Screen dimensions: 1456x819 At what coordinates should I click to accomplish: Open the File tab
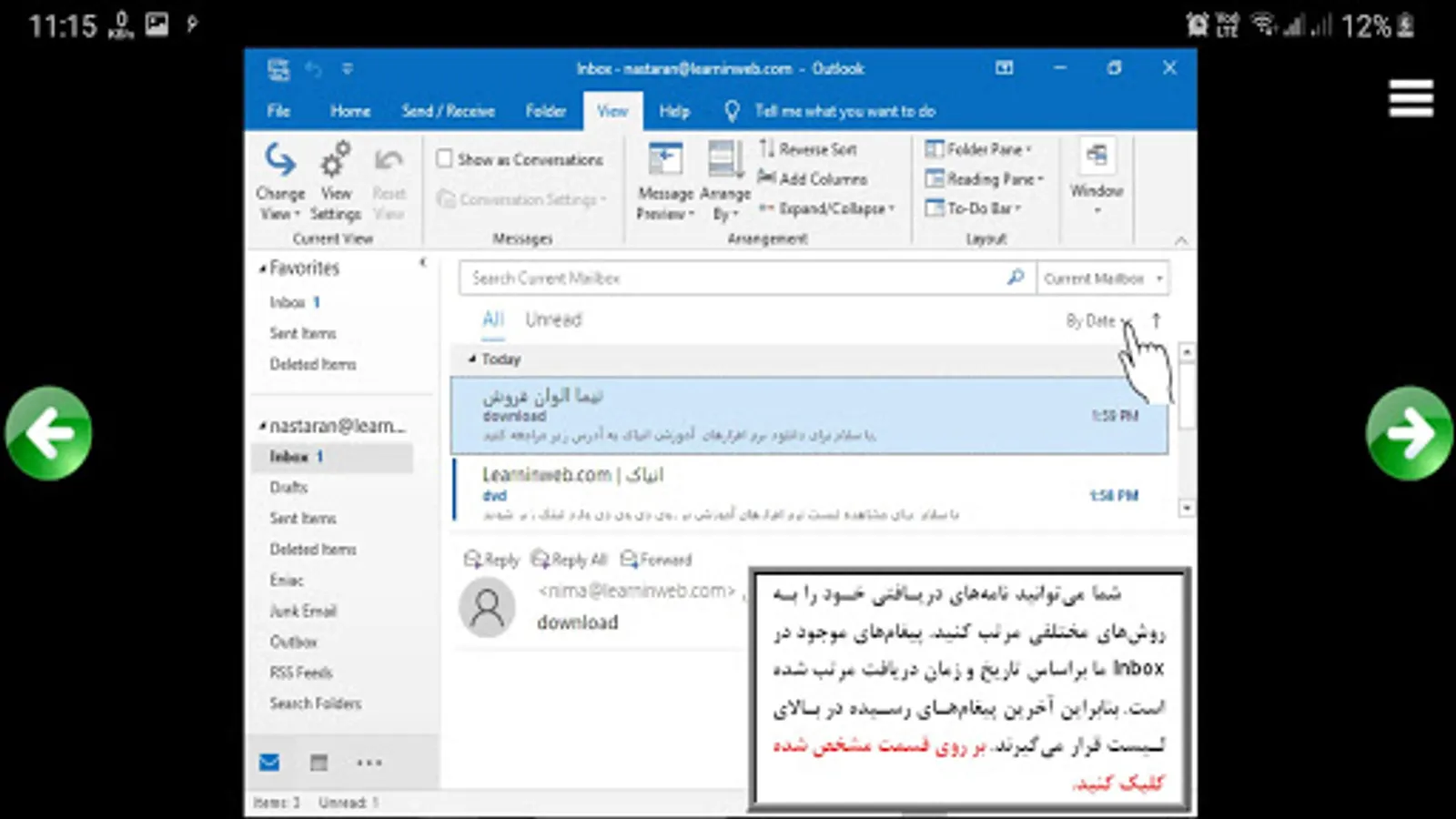pyautogui.click(x=278, y=111)
